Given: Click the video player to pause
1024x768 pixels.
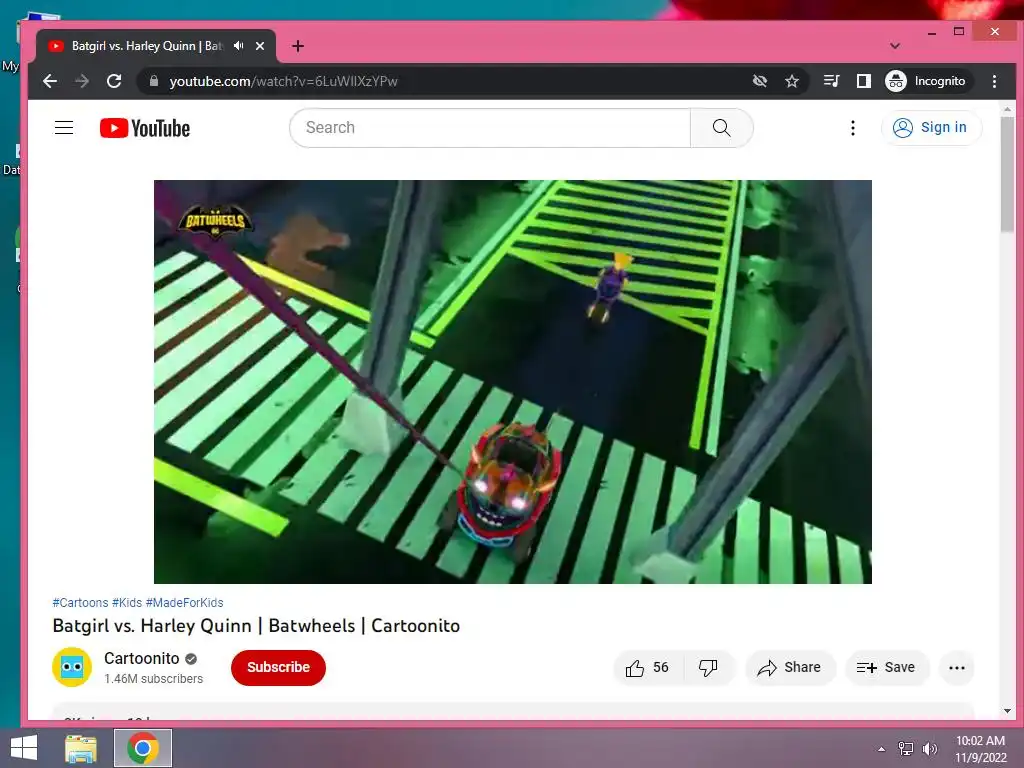Looking at the screenshot, I should click(513, 382).
